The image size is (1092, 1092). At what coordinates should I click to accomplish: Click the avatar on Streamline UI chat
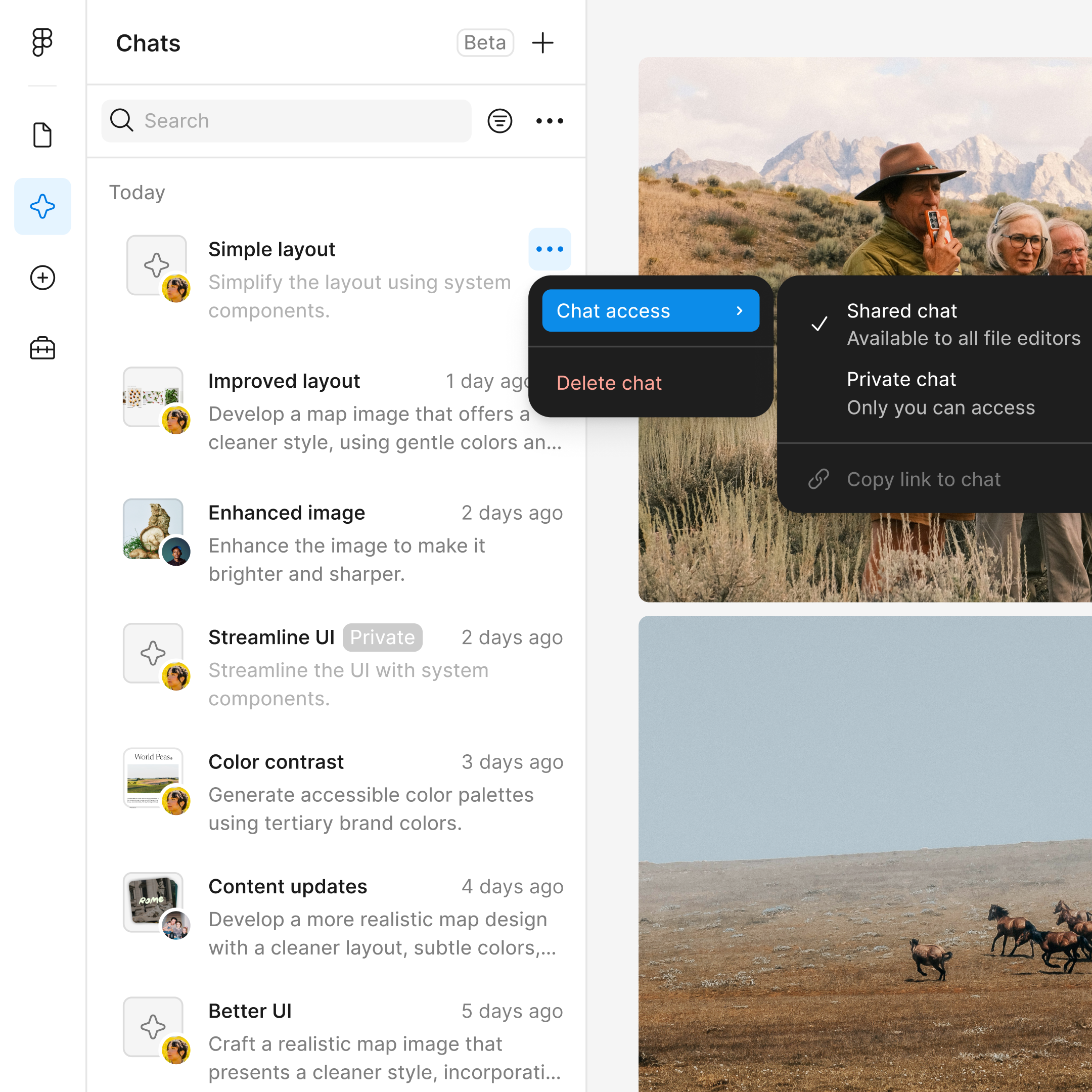(176, 676)
